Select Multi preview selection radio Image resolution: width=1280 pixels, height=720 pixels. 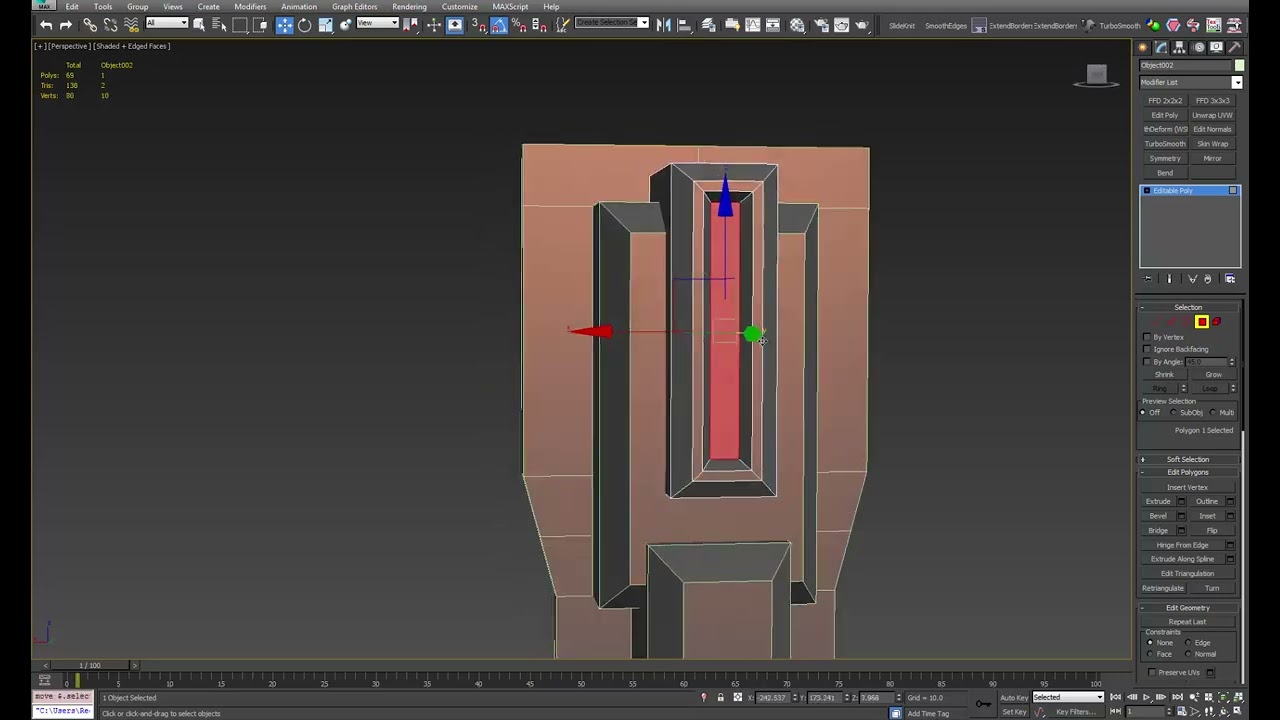pyautogui.click(x=1213, y=412)
